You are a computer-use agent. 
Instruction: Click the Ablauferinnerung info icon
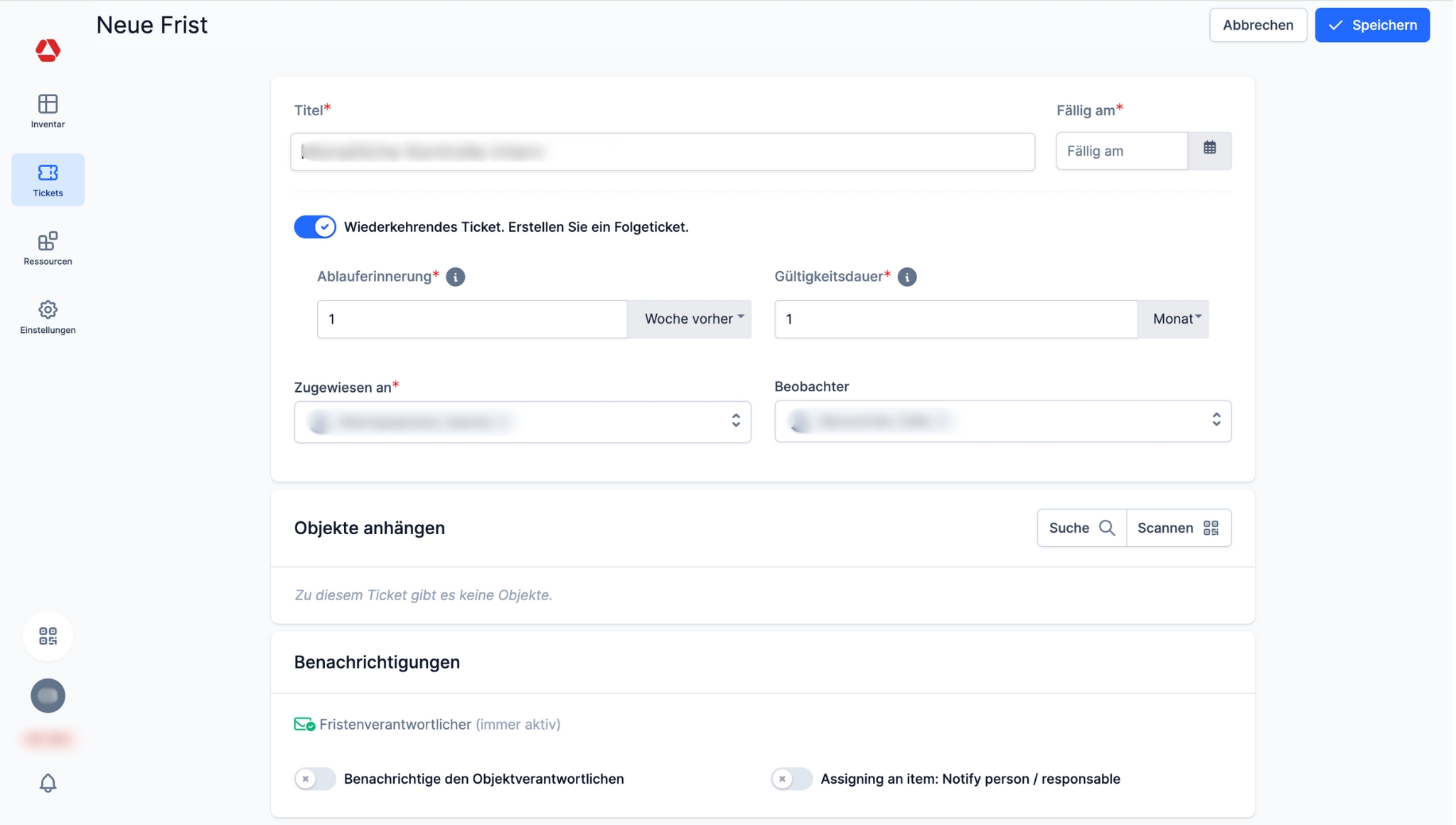(x=456, y=277)
